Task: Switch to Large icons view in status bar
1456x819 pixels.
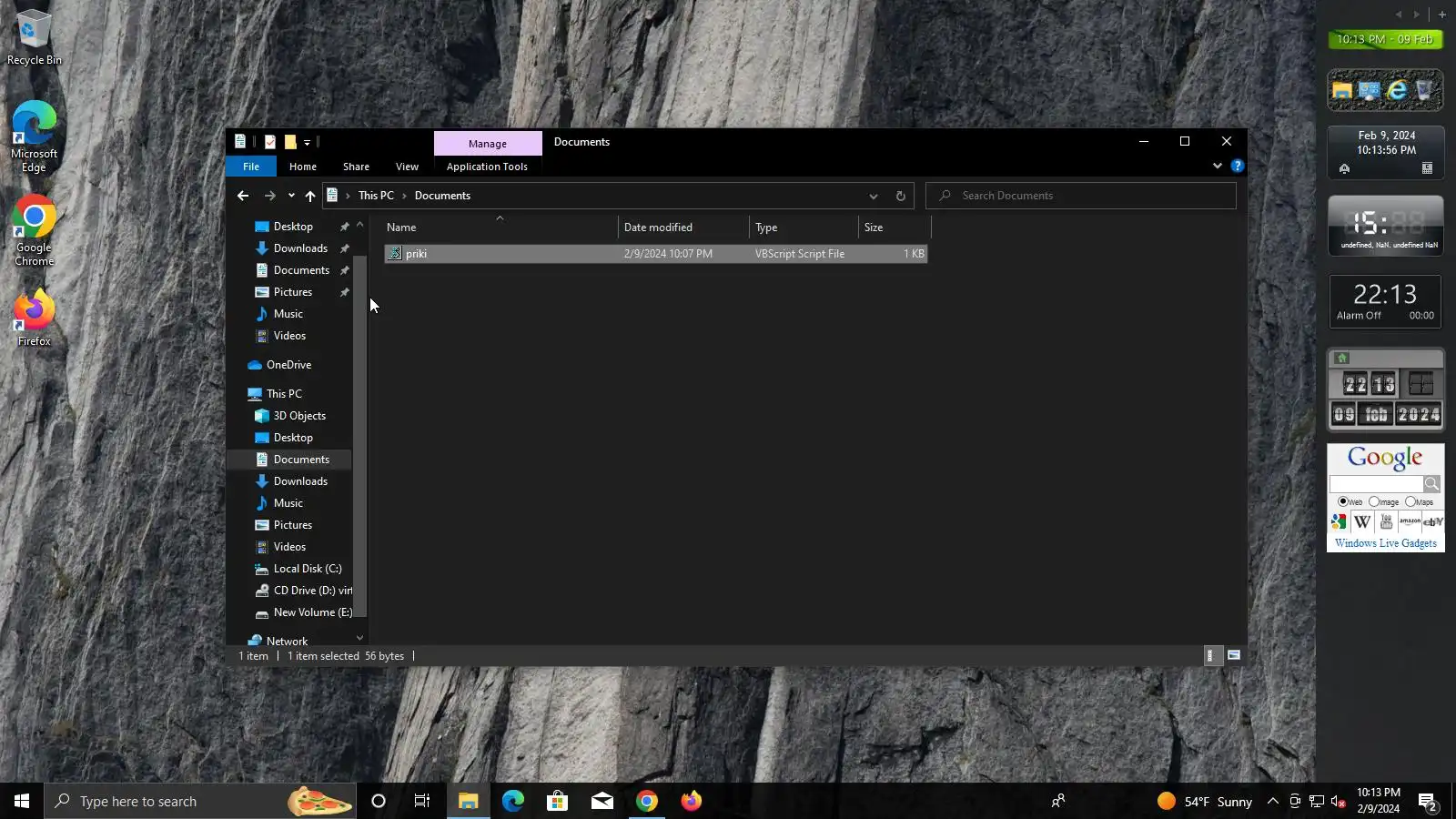Action: [1234, 655]
